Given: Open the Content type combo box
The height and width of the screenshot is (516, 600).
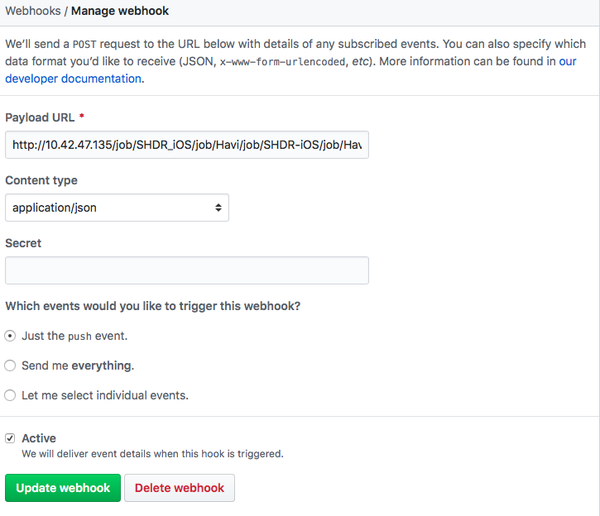Looking at the screenshot, I should tap(117, 208).
